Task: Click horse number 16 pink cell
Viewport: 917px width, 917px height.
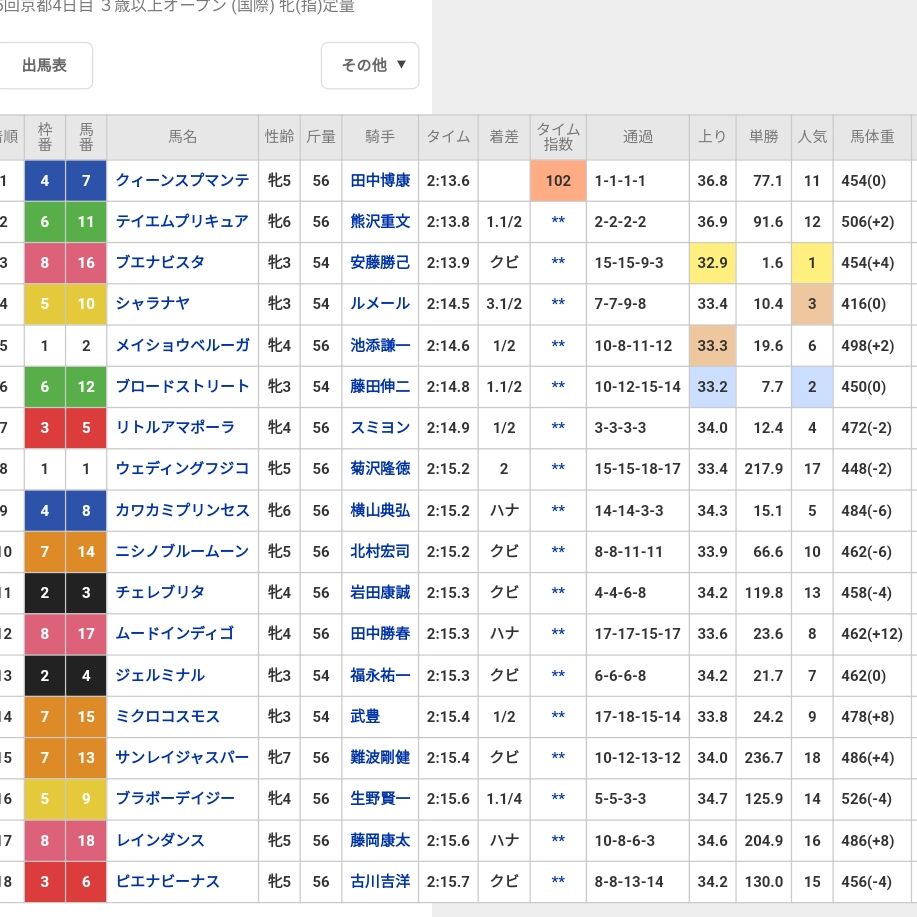Action: [86, 263]
